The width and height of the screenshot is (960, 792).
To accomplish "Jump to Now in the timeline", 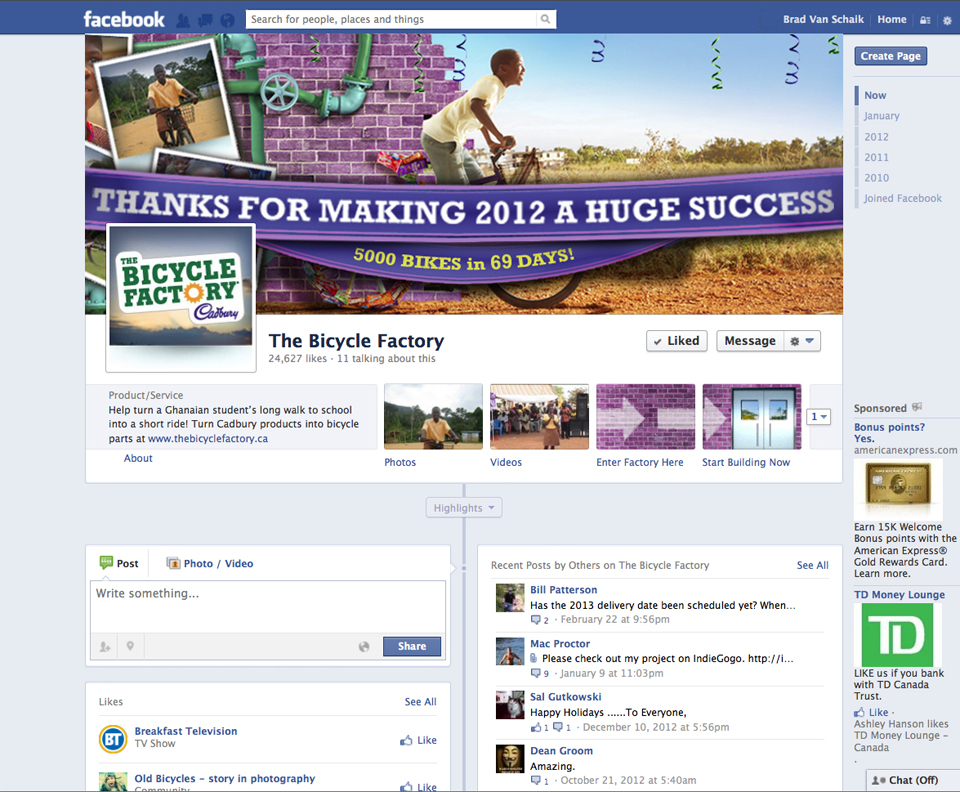I will pos(875,95).
